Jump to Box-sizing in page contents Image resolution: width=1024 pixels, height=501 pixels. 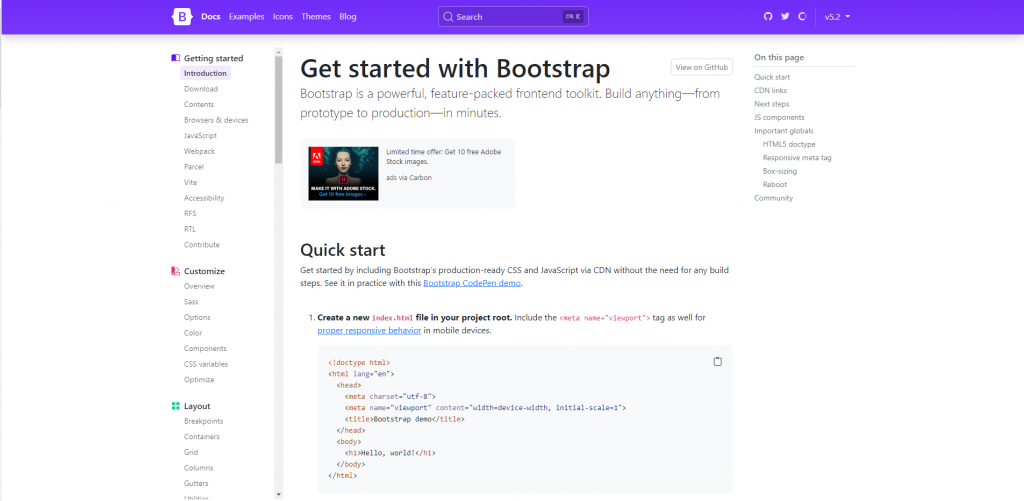tap(780, 171)
